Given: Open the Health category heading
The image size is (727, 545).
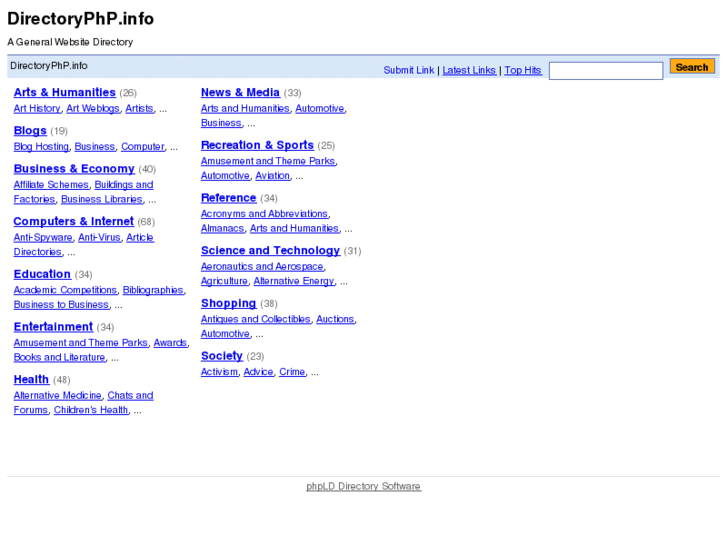Looking at the screenshot, I should coord(31,379).
